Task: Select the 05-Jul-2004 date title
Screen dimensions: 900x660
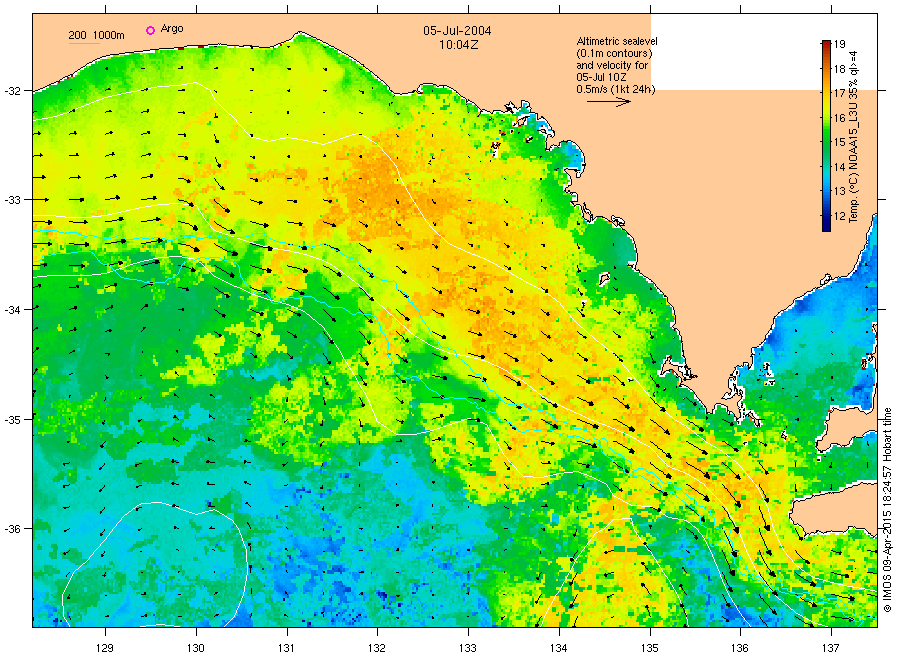Action: (457, 31)
